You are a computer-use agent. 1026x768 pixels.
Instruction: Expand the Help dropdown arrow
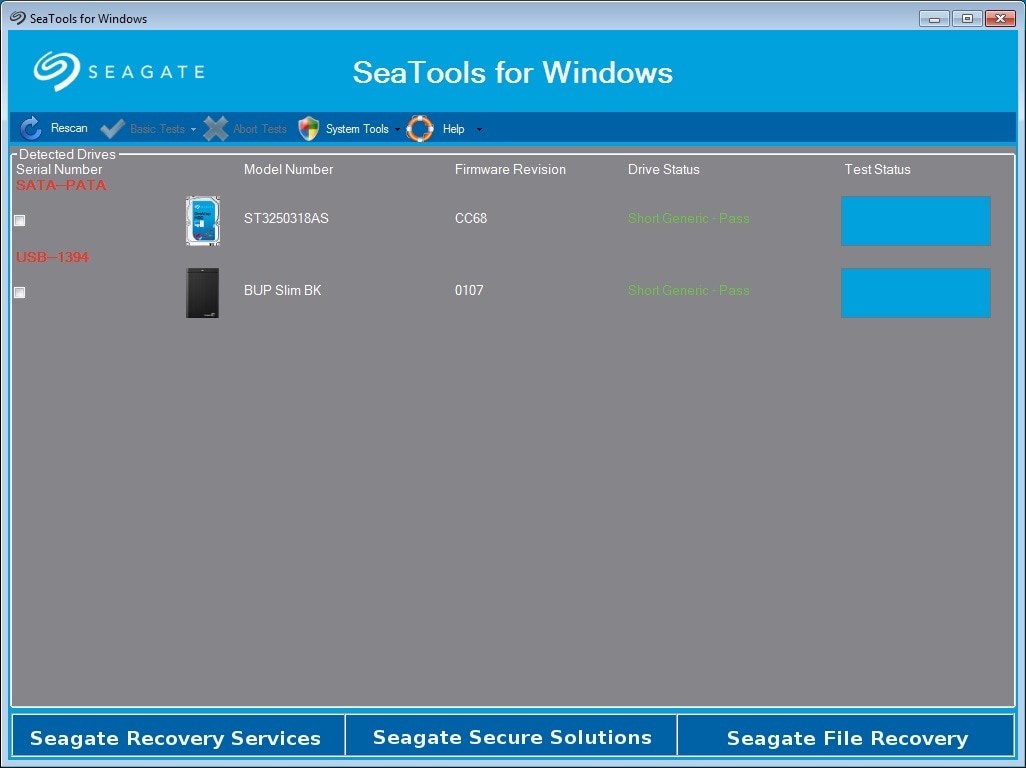coord(477,128)
